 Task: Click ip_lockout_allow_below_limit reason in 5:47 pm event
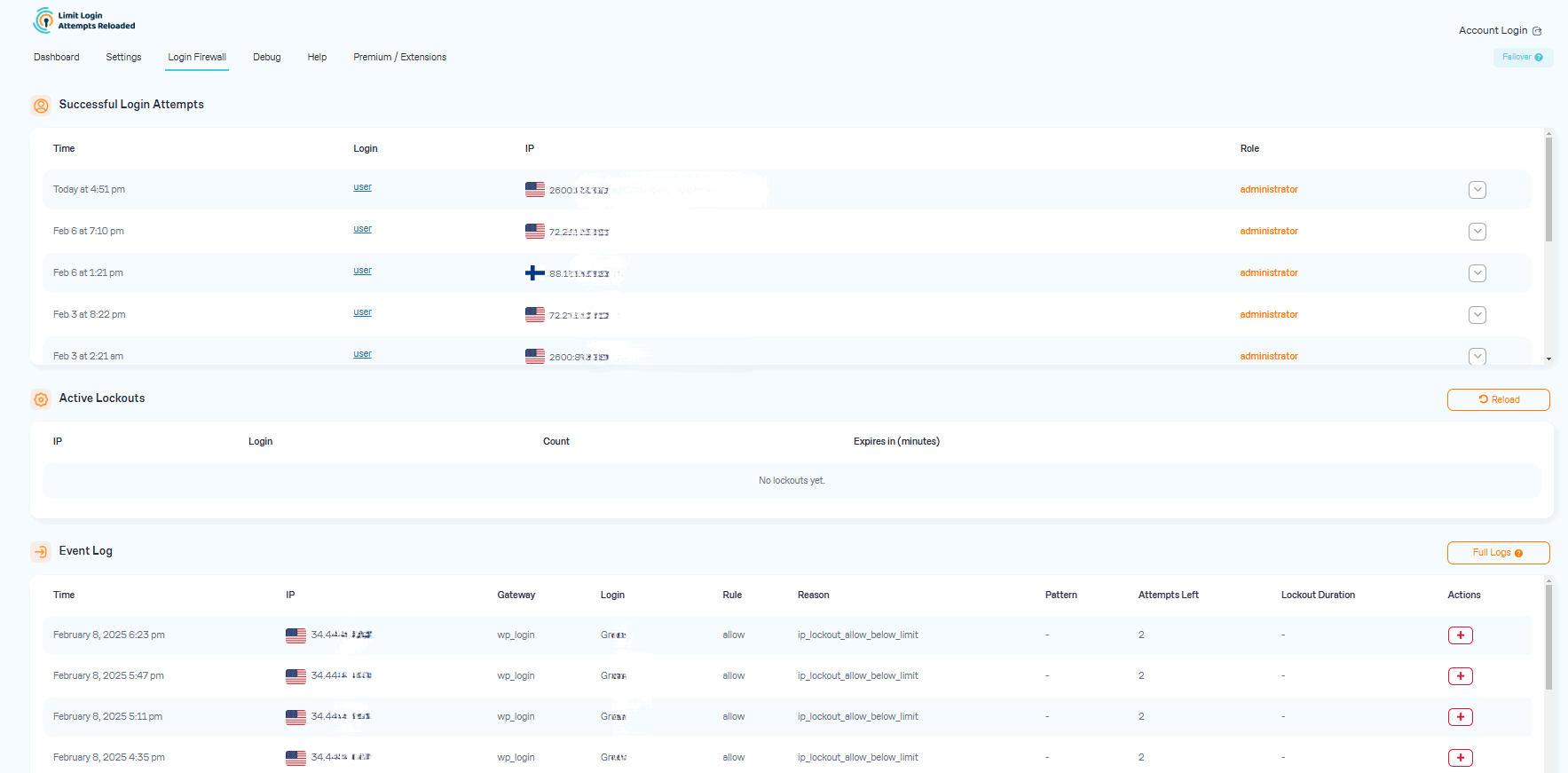(858, 675)
